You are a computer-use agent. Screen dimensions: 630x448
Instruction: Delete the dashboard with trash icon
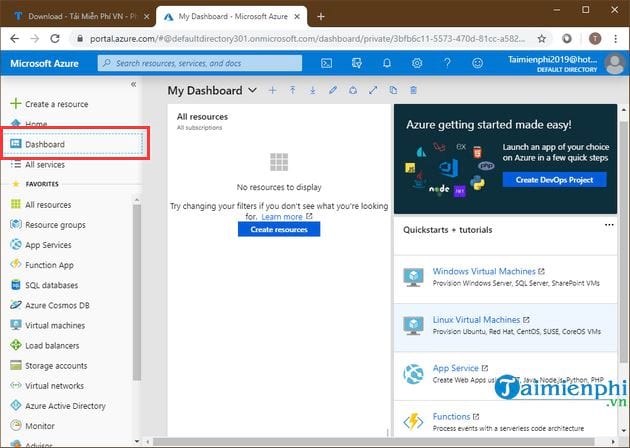pyautogui.click(x=413, y=90)
